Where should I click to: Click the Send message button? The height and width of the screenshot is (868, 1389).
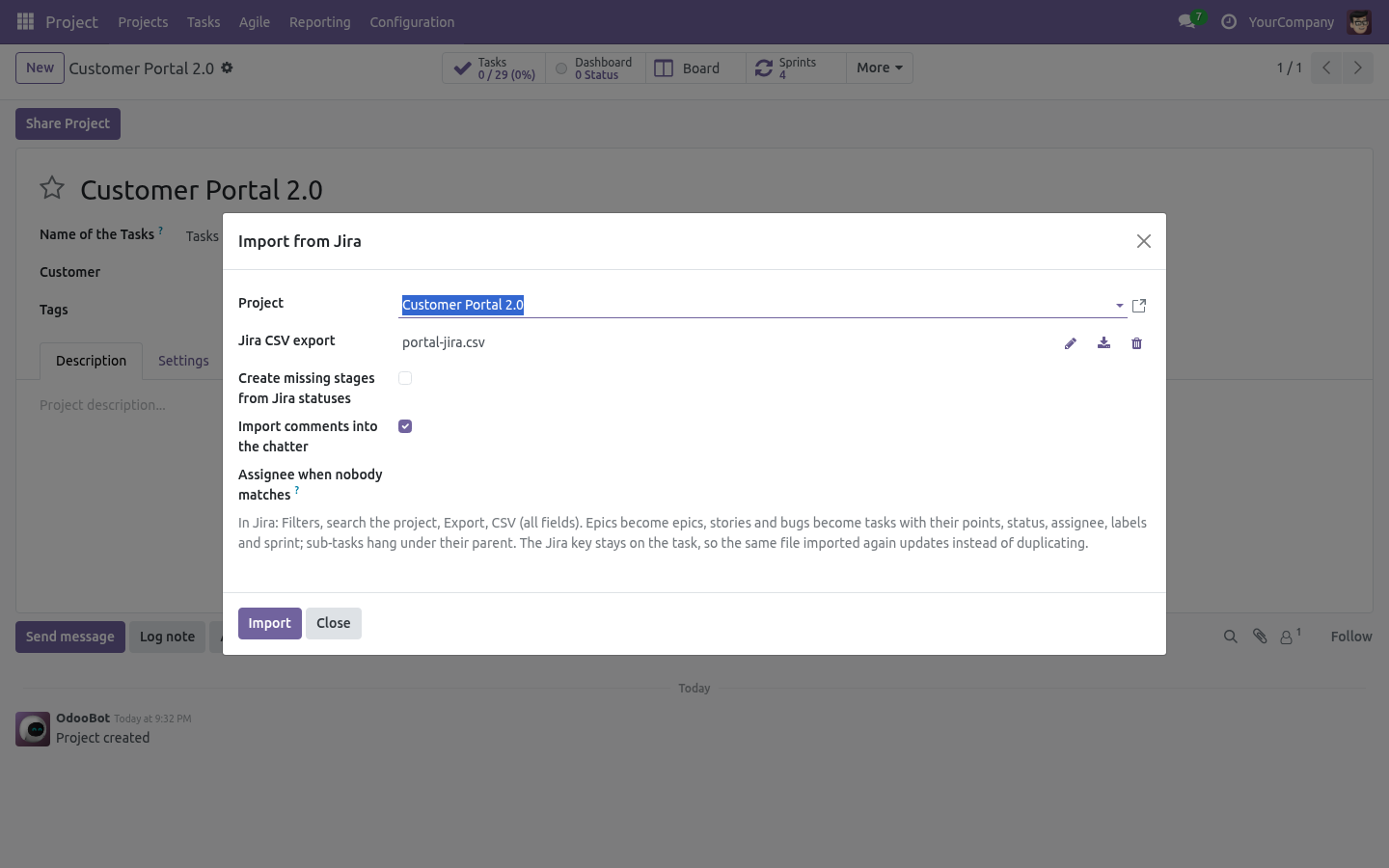(x=70, y=637)
